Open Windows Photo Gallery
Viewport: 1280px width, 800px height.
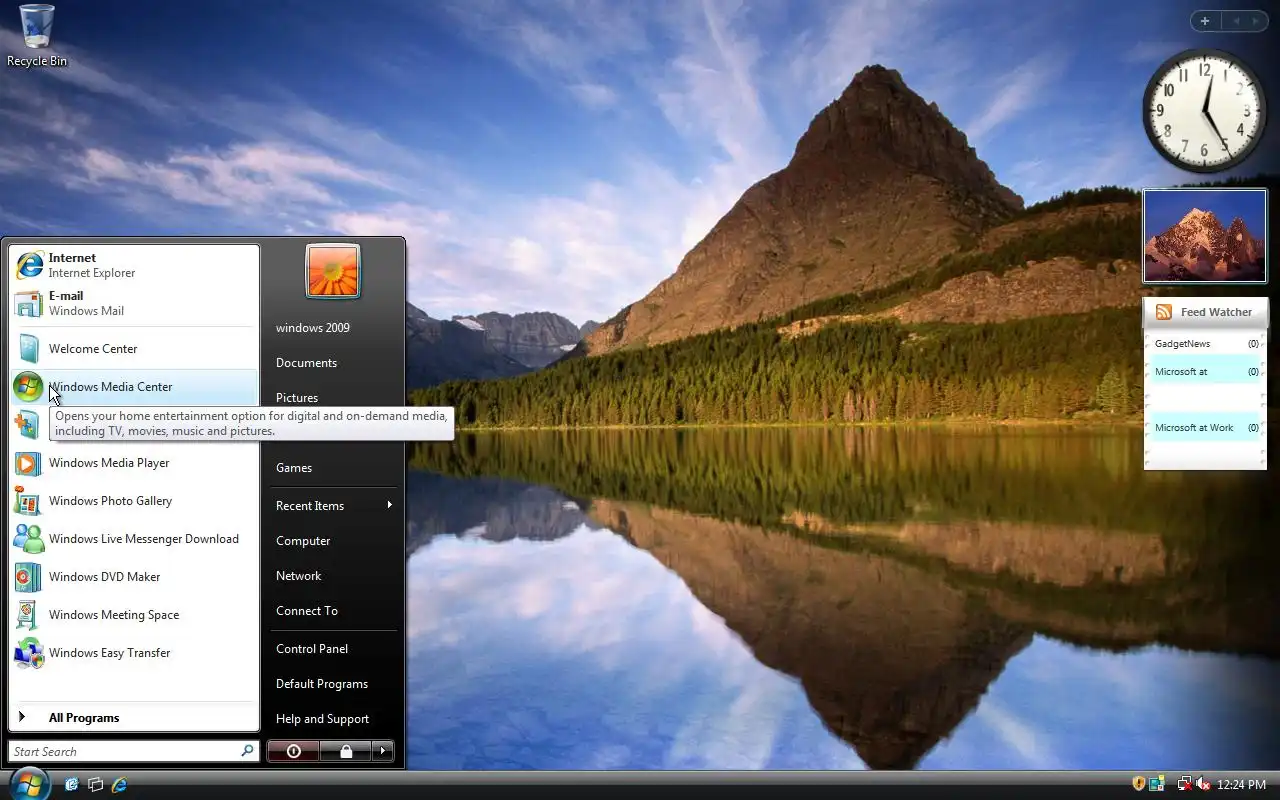(x=134, y=501)
